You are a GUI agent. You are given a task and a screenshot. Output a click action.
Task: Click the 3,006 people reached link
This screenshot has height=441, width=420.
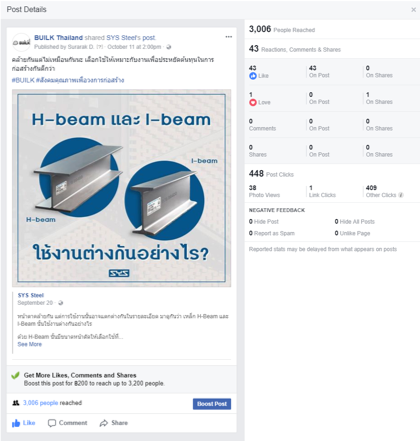(x=40, y=403)
